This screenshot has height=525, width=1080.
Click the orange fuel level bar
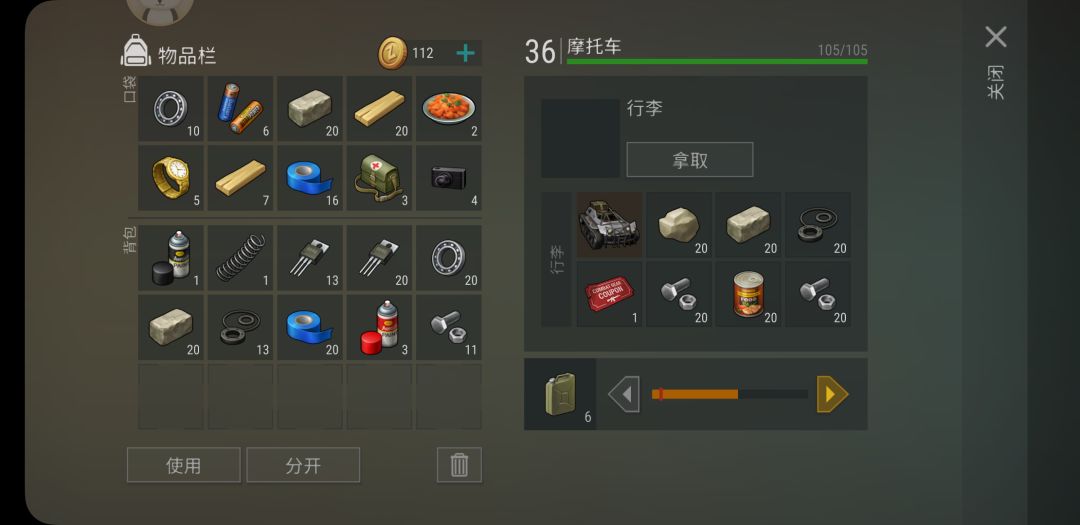coord(695,394)
